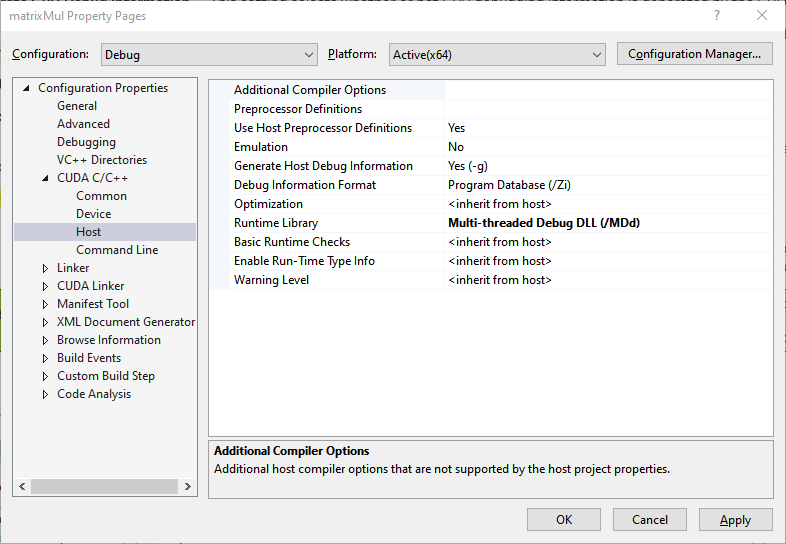Image resolution: width=786 pixels, height=544 pixels.
Task: Click the Preprocessor Definitions value field
Action: (608, 109)
